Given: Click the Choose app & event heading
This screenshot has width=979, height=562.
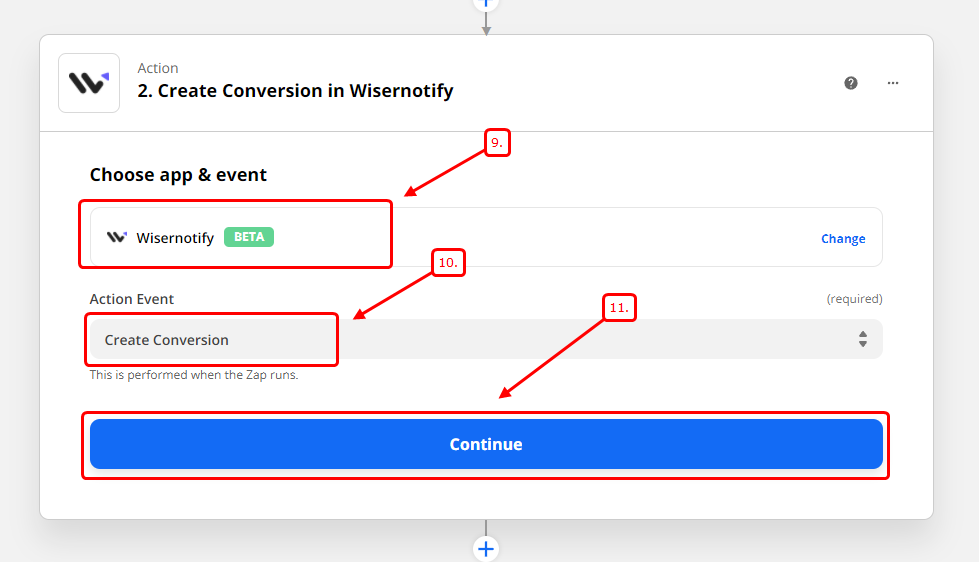Looking at the screenshot, I should tap(178, 175).
